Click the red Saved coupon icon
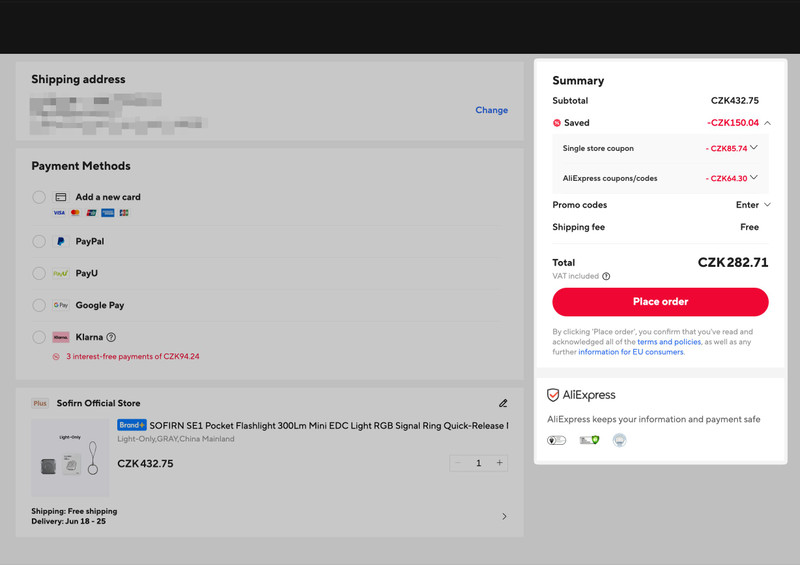Screen dimensions: 800x565 click(x=557, y=123)
